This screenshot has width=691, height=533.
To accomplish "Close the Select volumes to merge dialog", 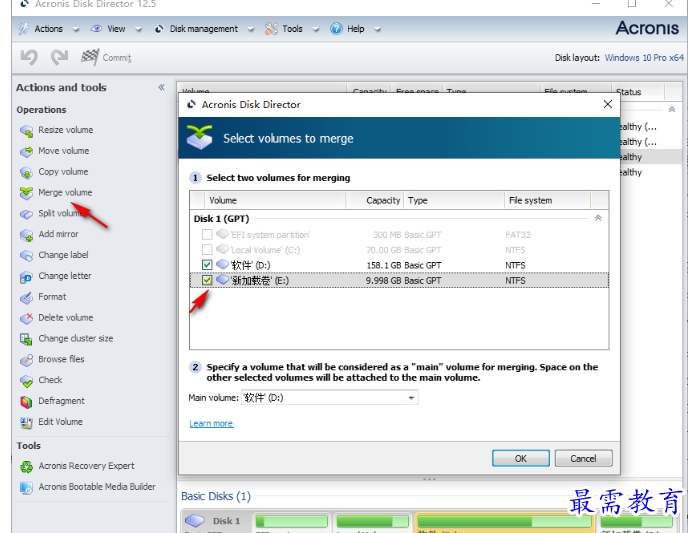I will pos(608,104).
